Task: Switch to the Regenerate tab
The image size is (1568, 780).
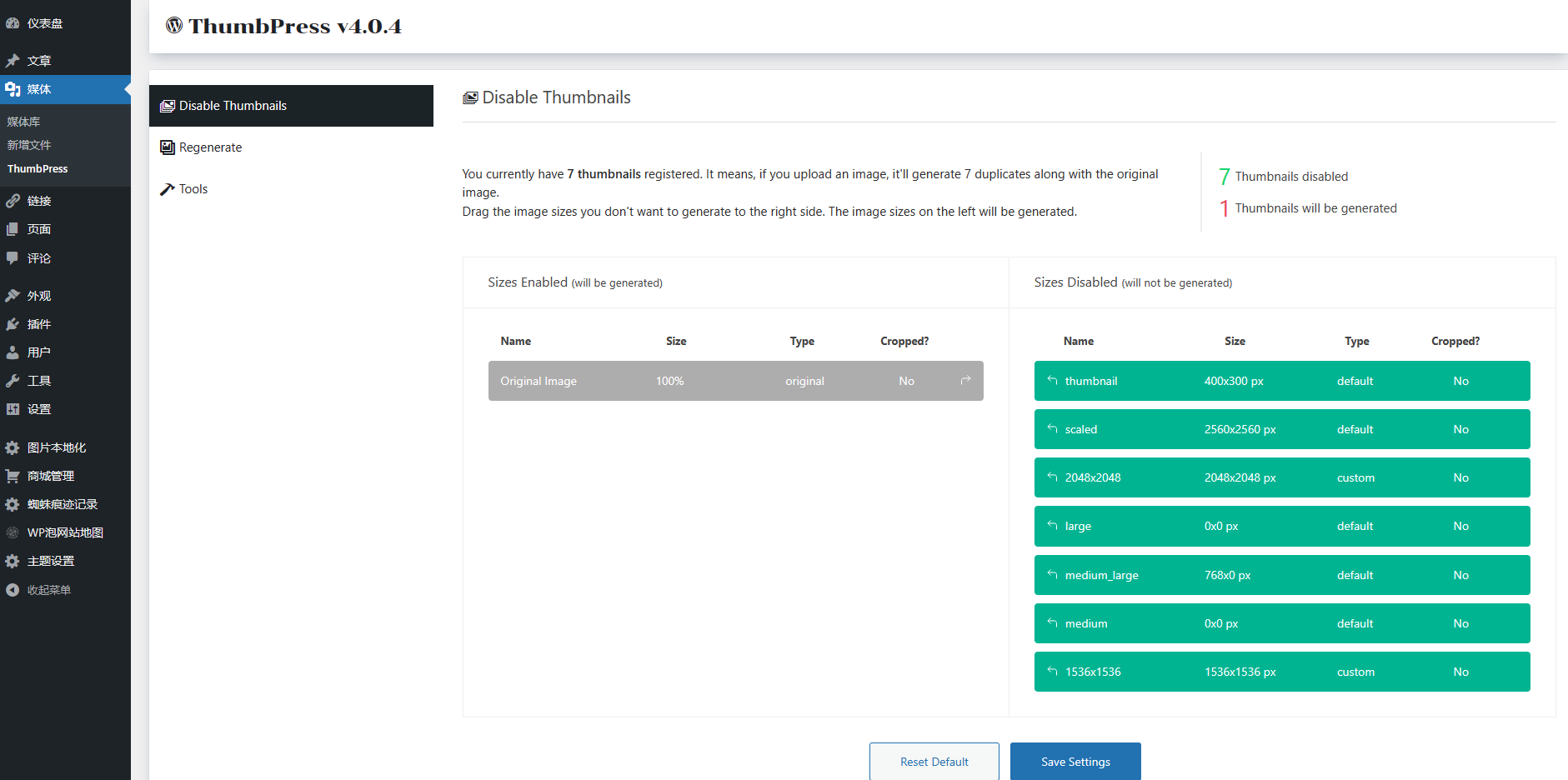Action: tap(210, 147)
